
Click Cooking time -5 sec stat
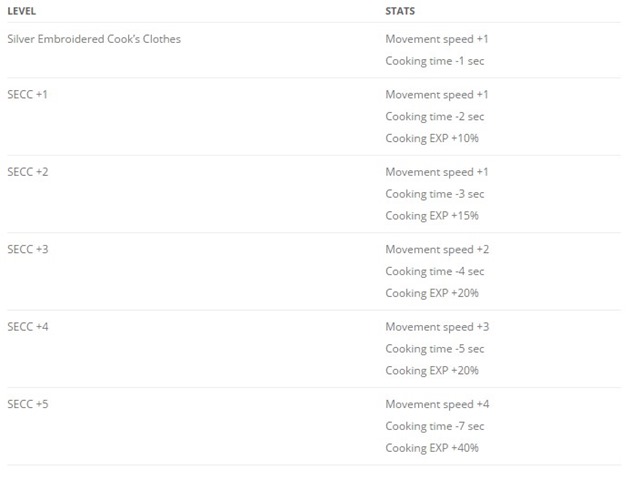(435, 349)
